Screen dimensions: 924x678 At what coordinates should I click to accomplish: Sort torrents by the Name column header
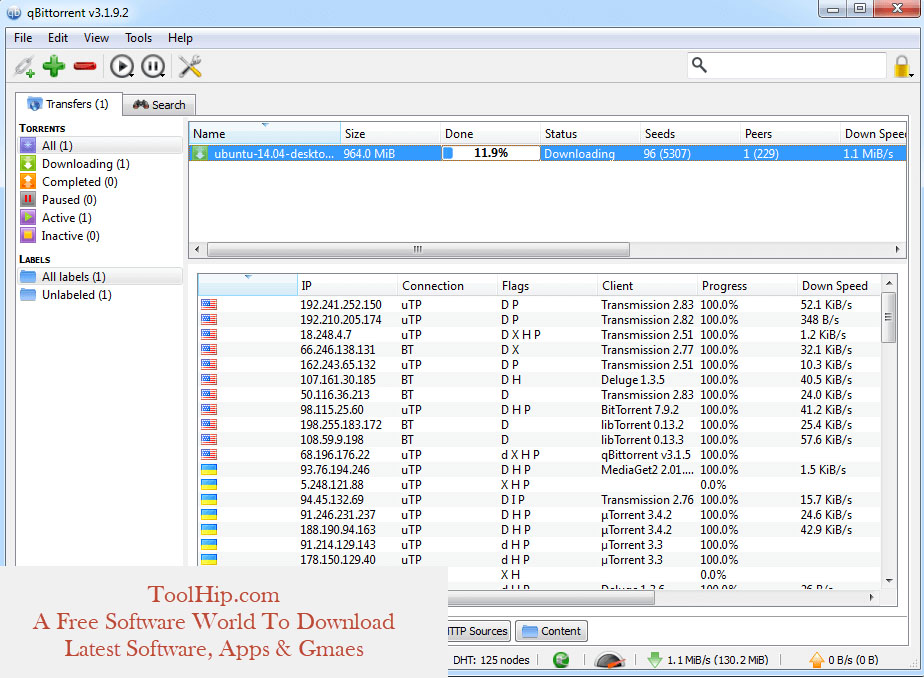click(x=265, y=134)
